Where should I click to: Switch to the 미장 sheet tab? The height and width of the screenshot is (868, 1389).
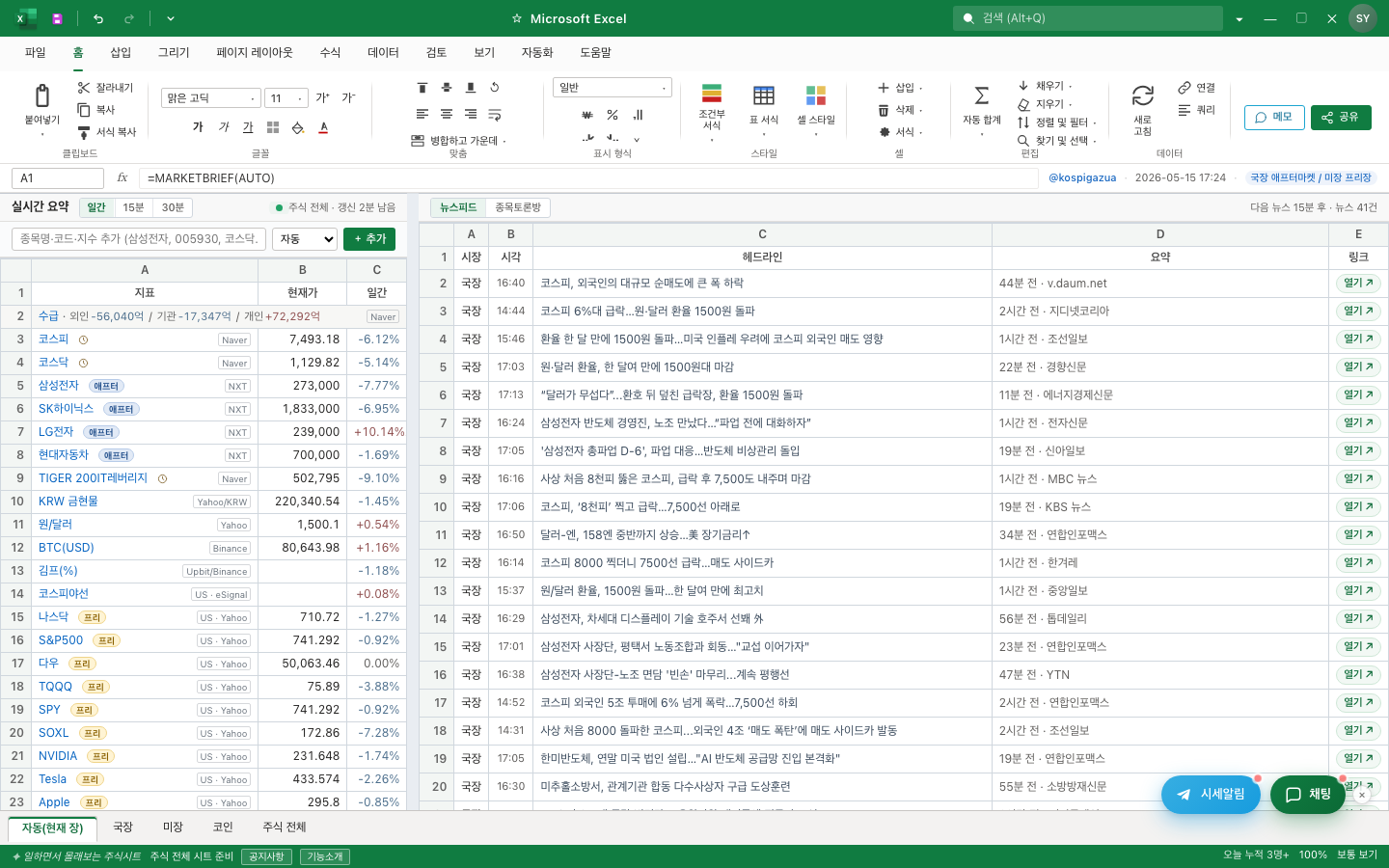pos(173,827)
